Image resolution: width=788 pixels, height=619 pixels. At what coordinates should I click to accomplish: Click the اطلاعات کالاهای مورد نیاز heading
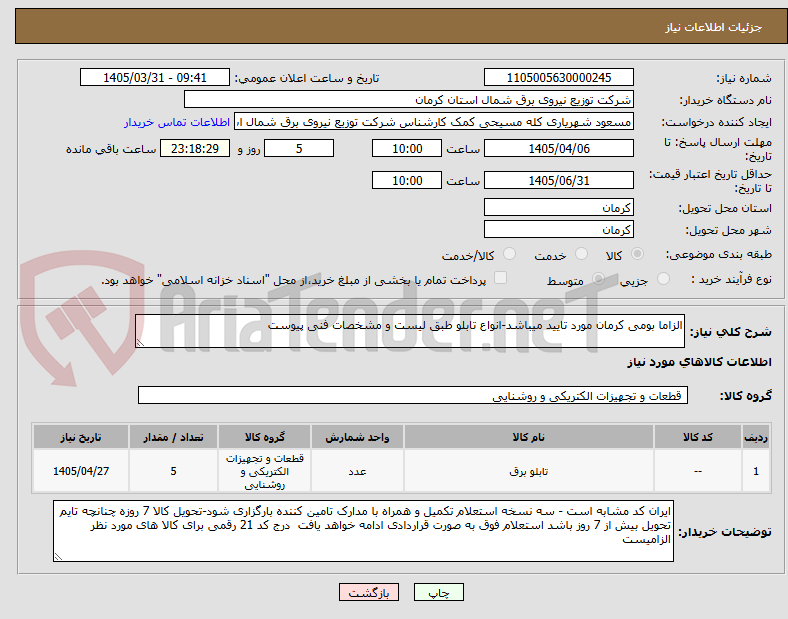[x=699, y=362]
